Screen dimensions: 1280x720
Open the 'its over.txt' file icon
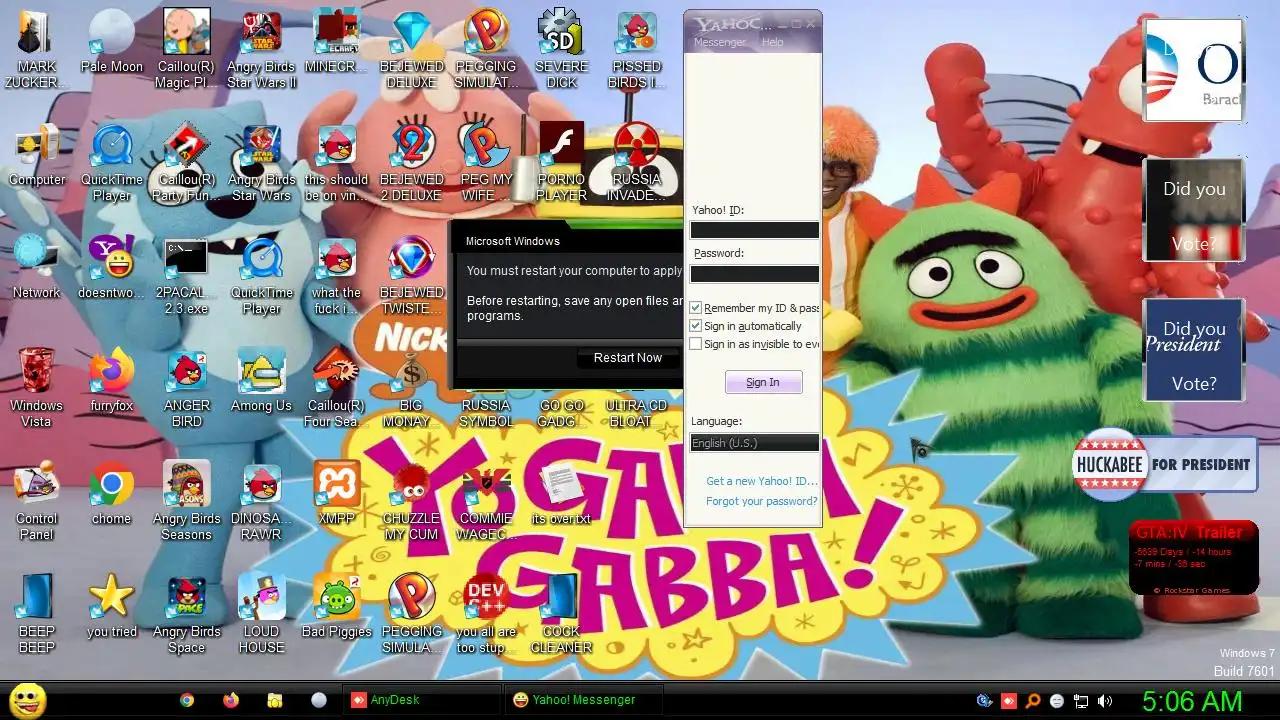pos(562,495)
